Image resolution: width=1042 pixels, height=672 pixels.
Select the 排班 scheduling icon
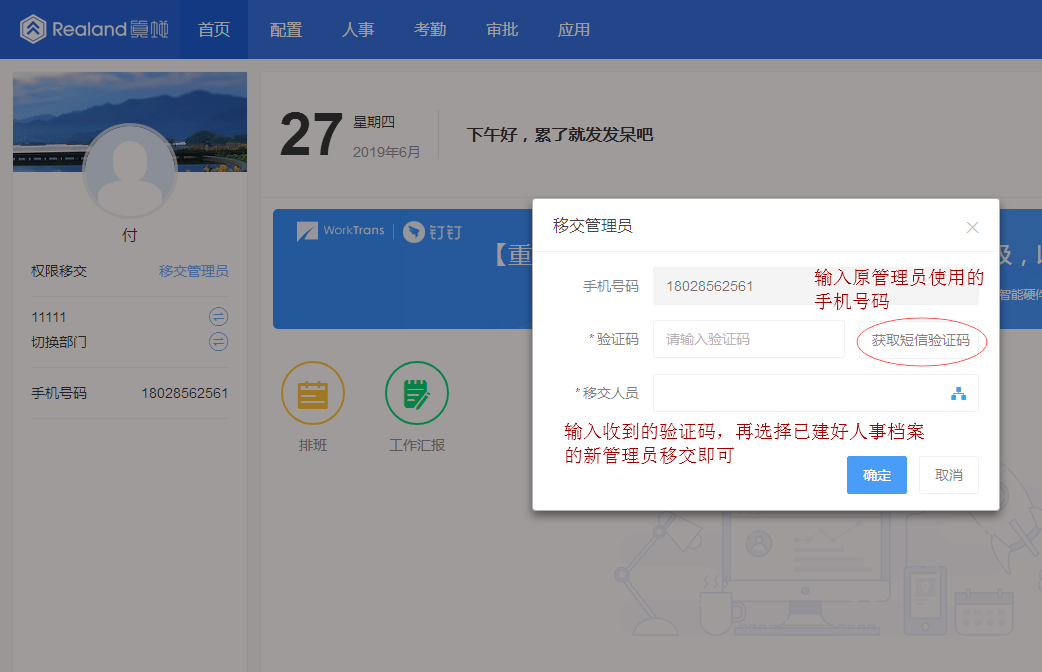pyautogui.click(x=312, y=392)
